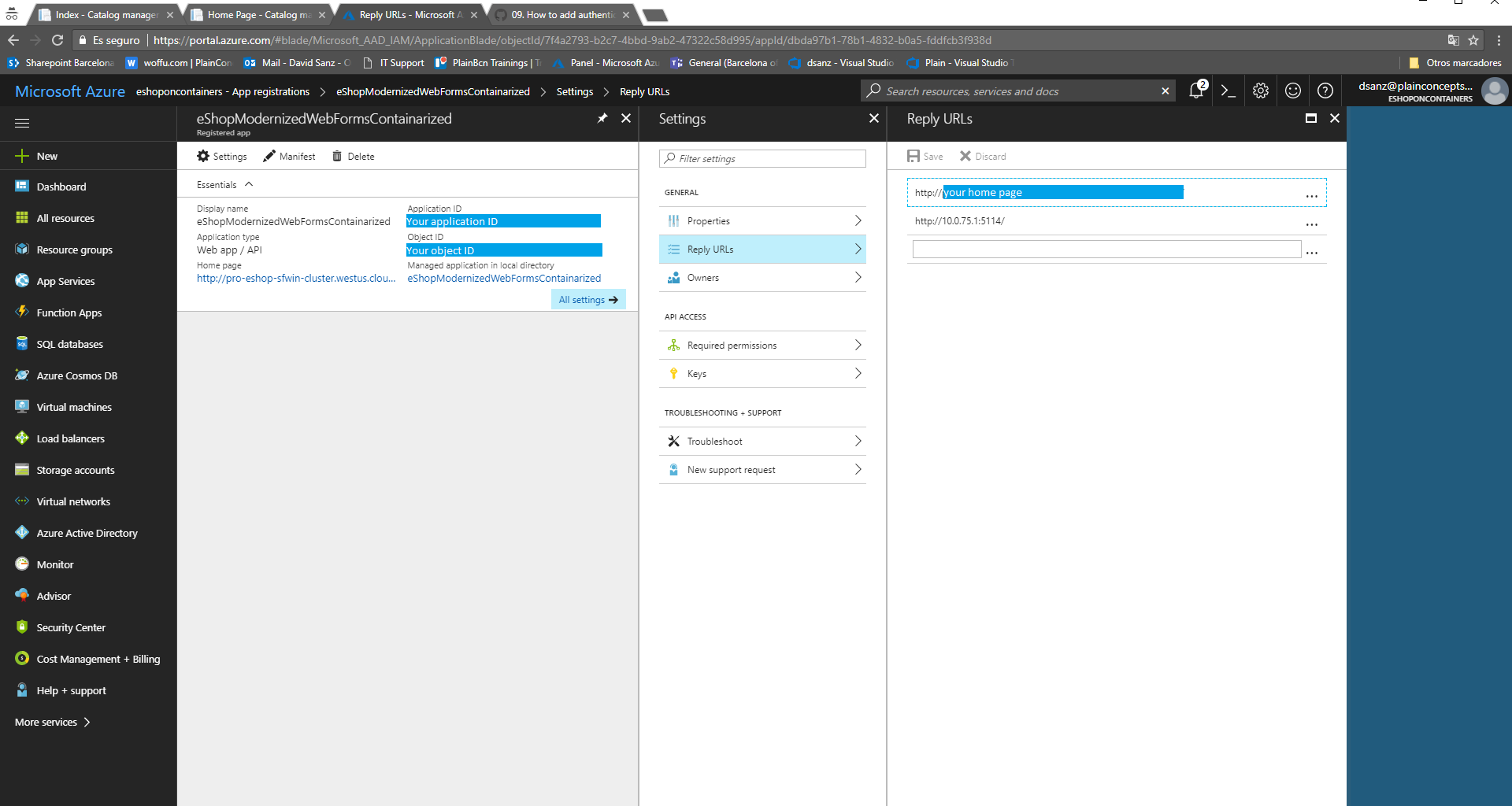Open the Keys settings item
The image size is (1512, 806).
click(x=762, y=374)
